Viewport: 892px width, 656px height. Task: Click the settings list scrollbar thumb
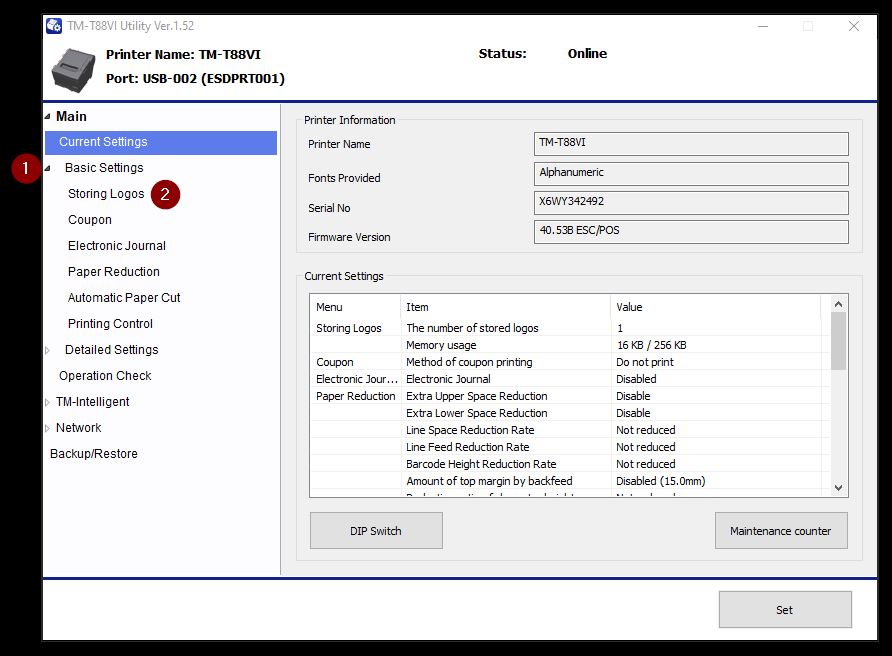pos(838,341)
